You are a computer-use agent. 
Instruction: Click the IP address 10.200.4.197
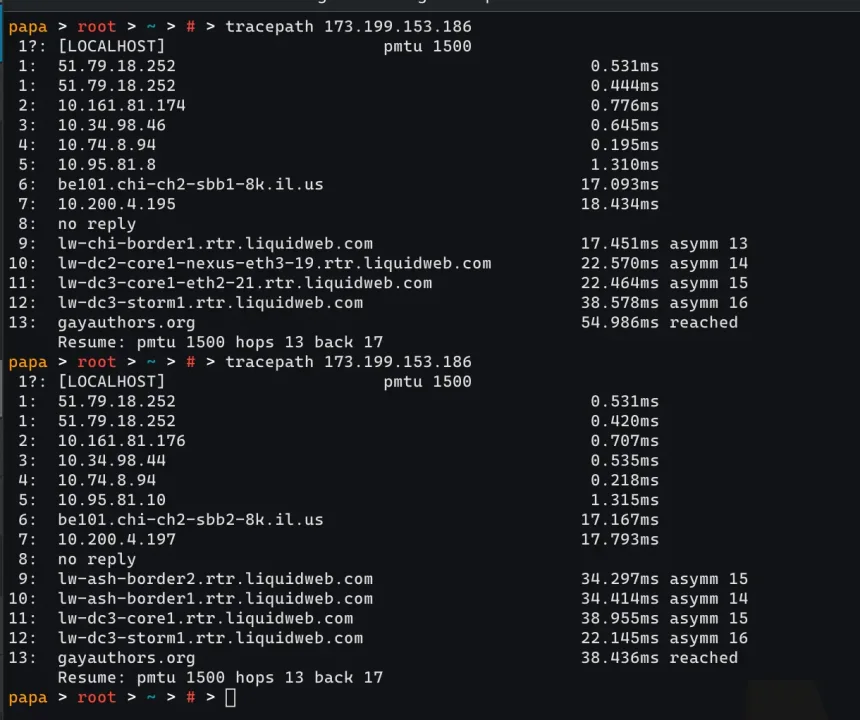[x=116, y=540]
